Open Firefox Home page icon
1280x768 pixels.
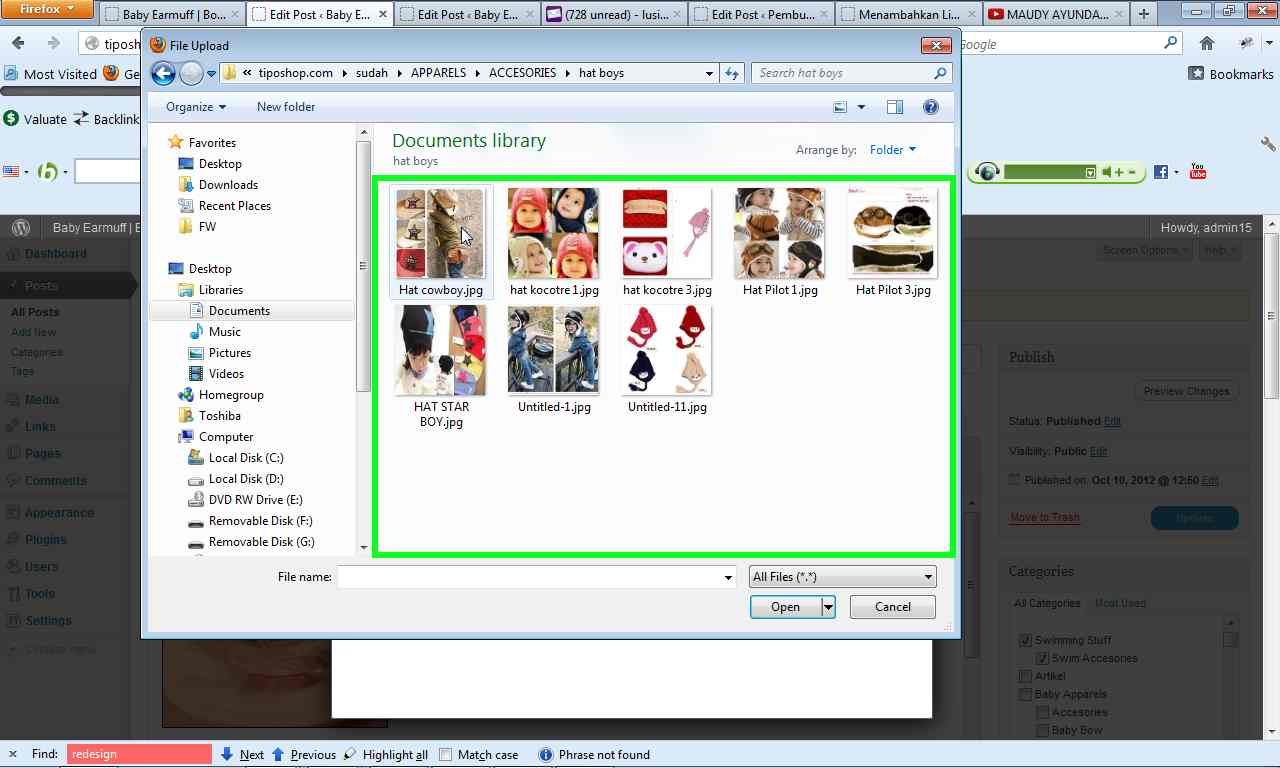[1207, 43]
